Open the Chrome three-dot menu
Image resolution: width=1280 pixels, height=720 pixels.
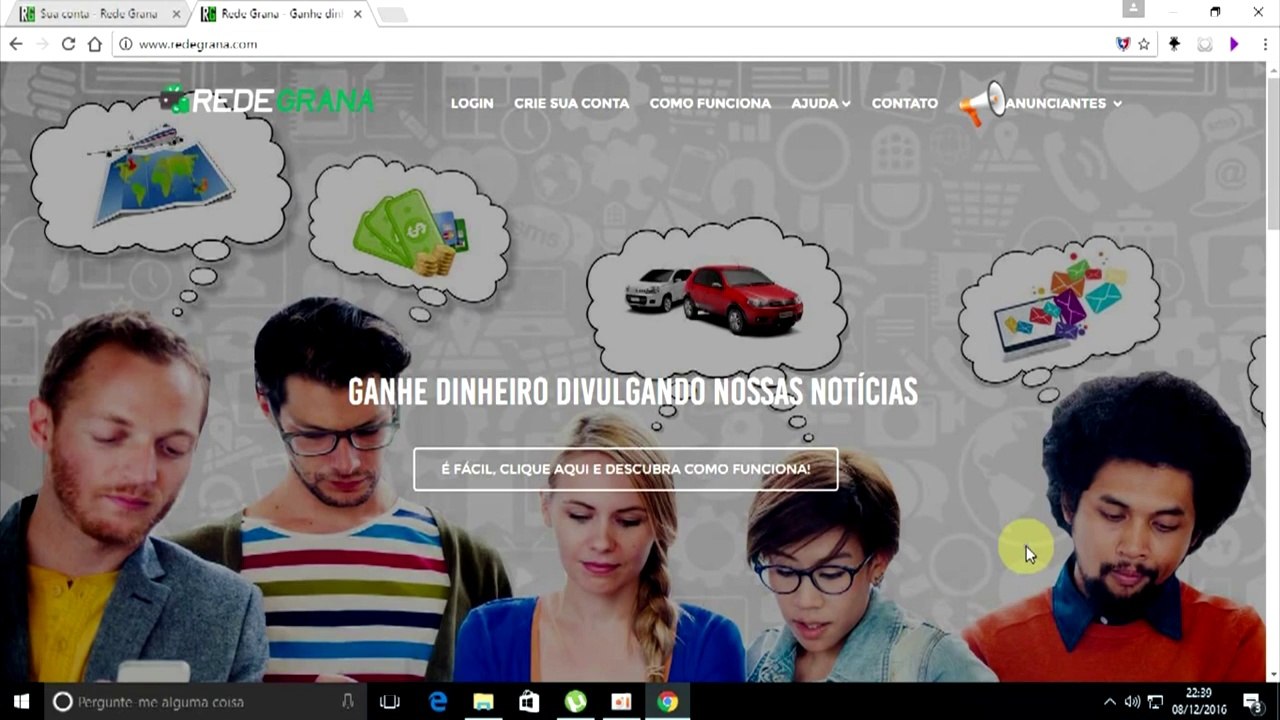(x=1265, y=44)
